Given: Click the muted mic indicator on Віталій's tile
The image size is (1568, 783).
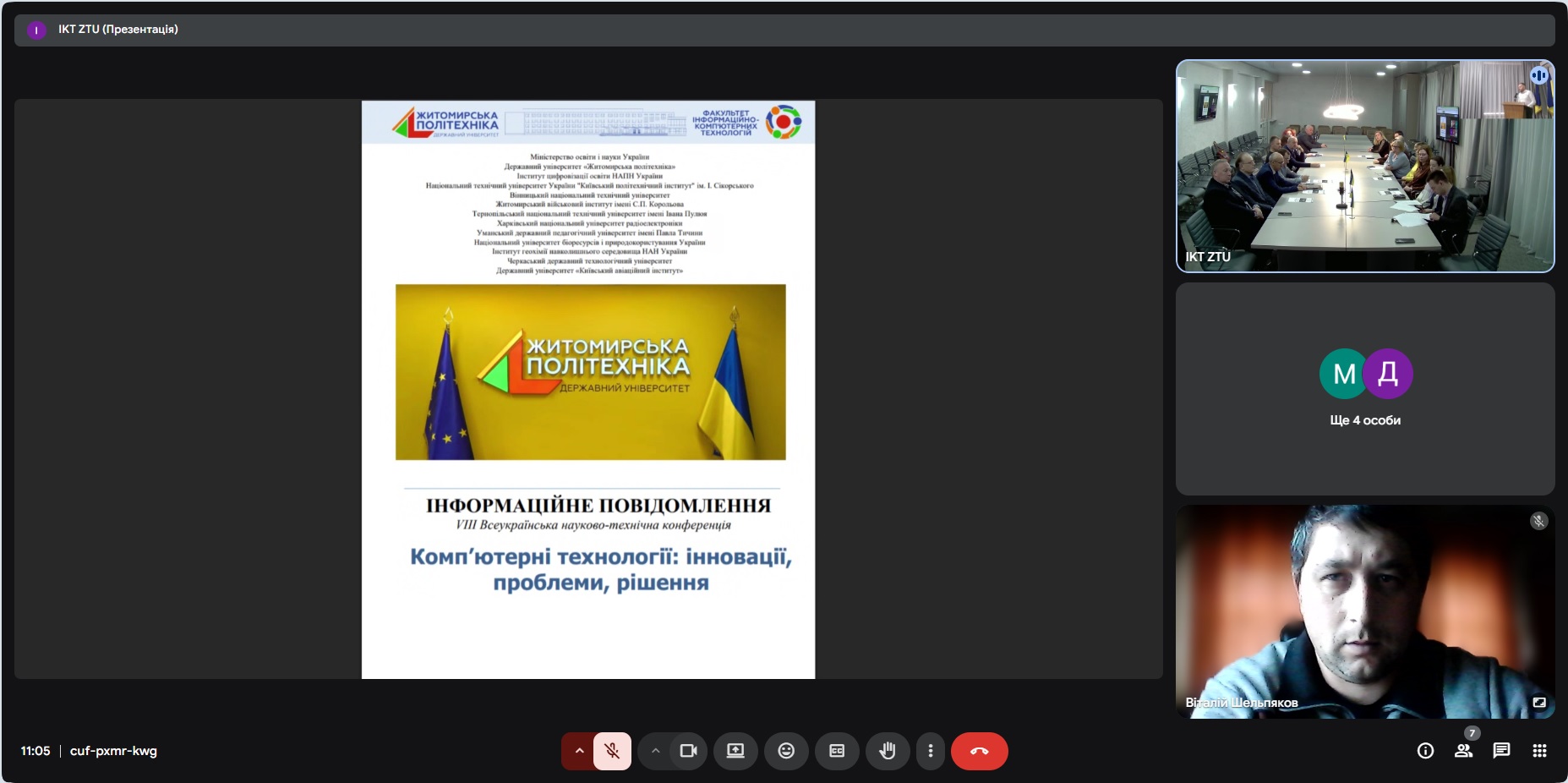Looking at the screenshot, I should click(x=1538, y=521).
